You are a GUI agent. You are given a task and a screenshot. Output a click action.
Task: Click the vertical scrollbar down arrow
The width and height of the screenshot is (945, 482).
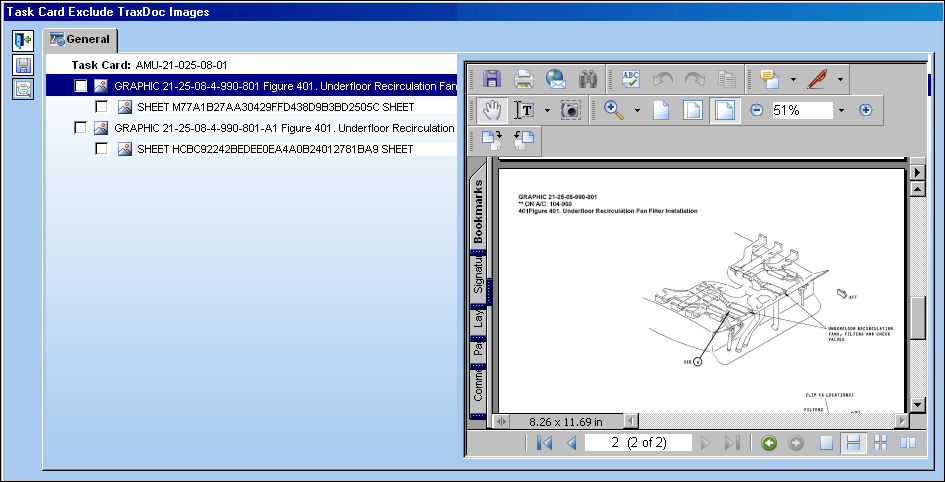917,405
